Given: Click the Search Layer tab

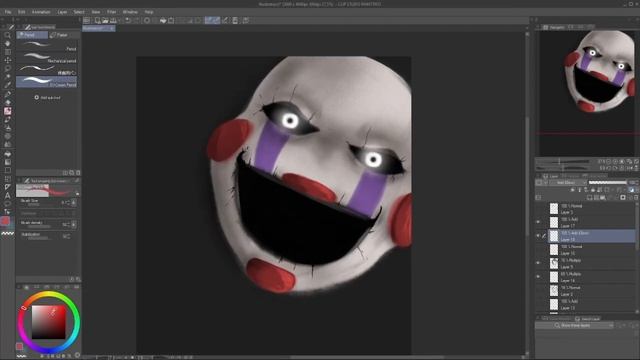Looking at the screenshot, I should click(x=587, y=319).
